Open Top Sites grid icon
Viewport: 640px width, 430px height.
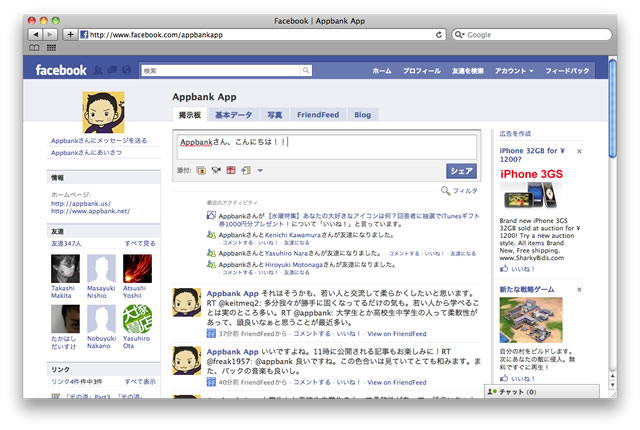(51, 48)
